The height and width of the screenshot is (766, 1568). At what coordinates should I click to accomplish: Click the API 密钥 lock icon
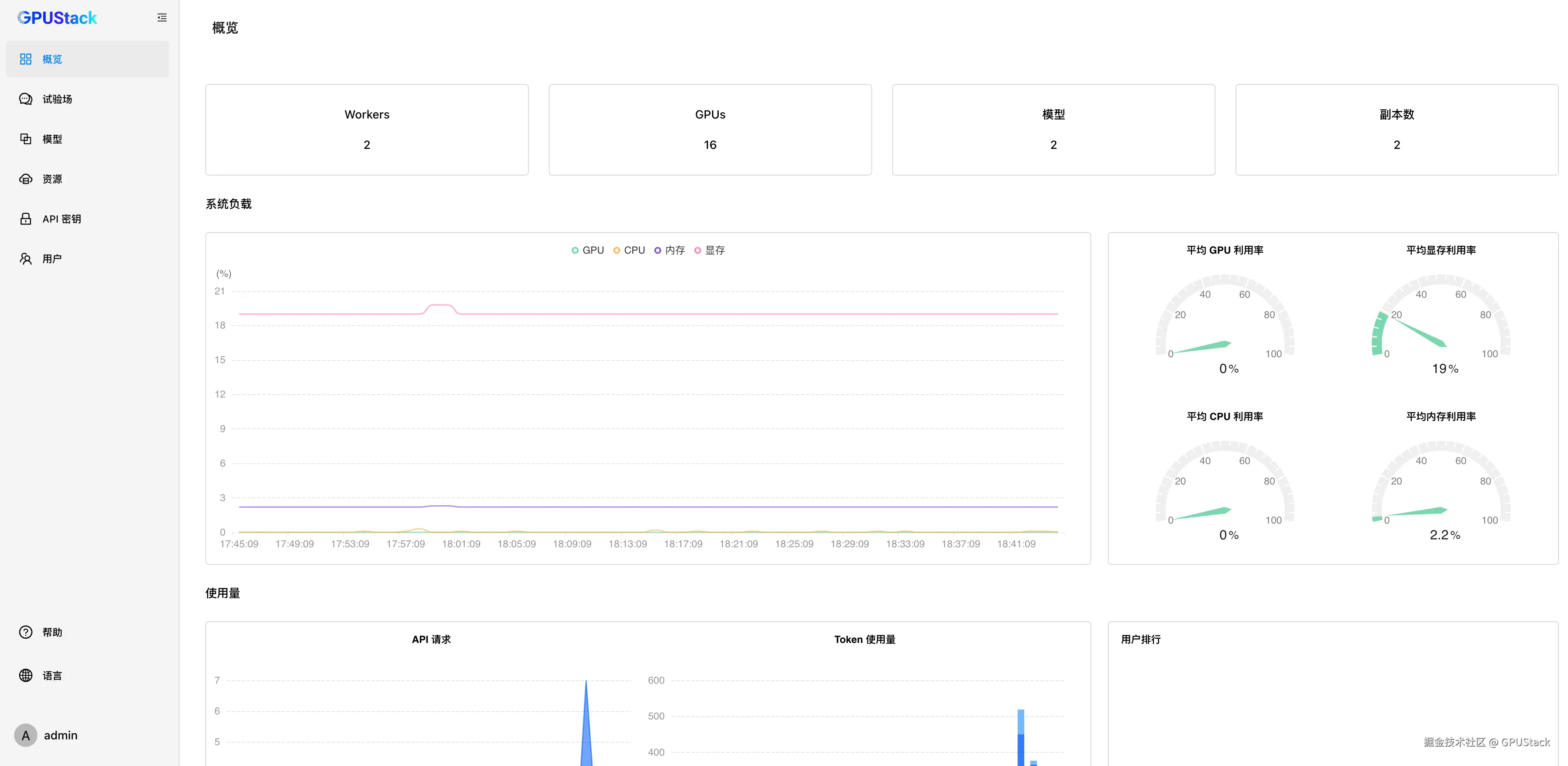click(26, 219)
